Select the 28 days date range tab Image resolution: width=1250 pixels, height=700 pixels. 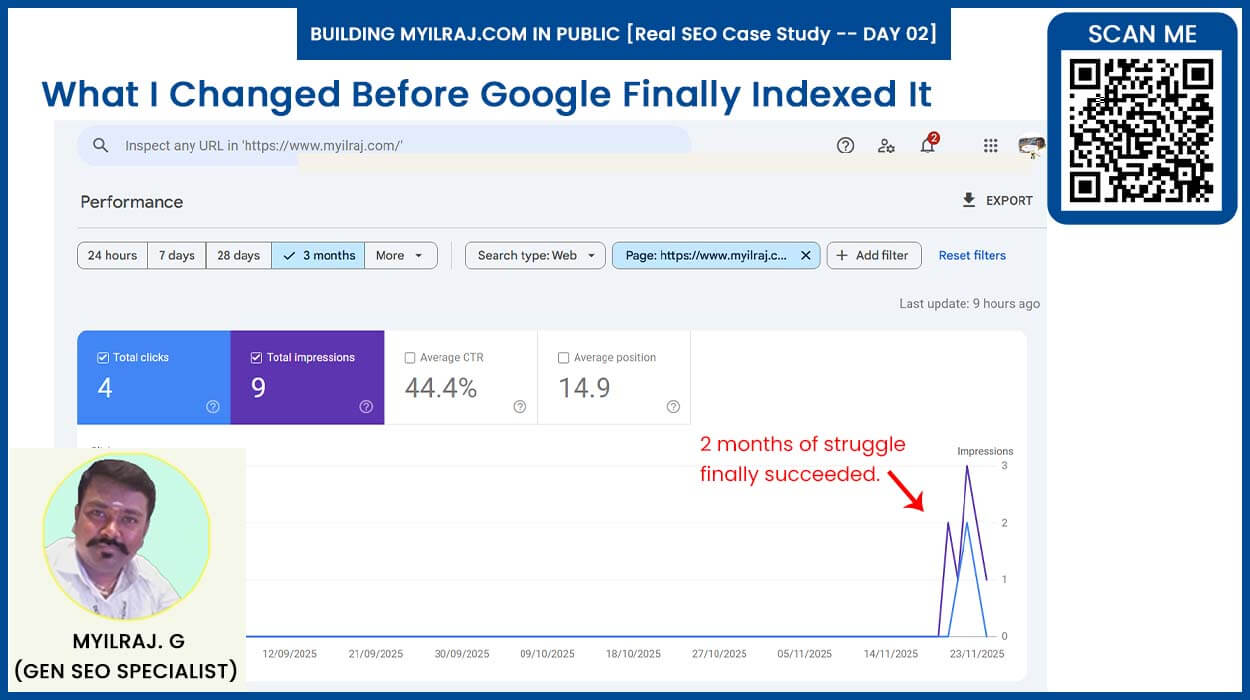tap(238, 255)
